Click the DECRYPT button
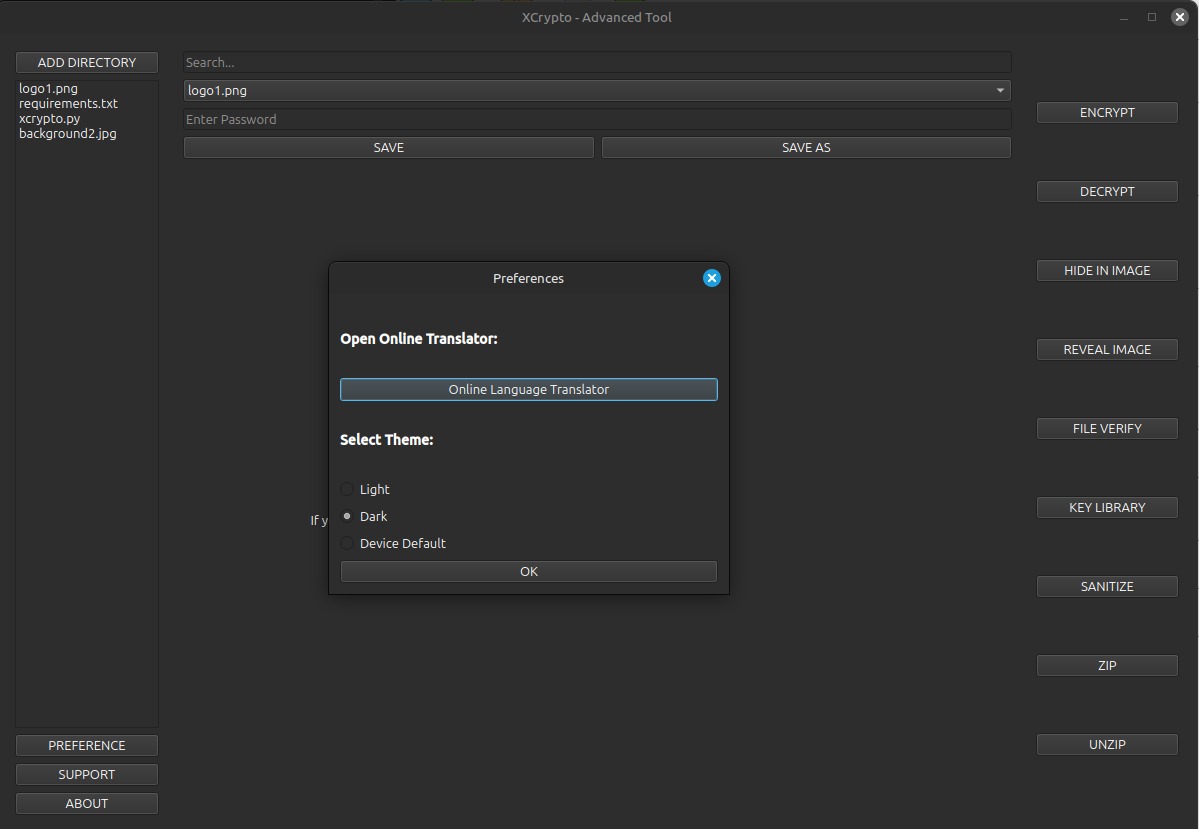Screen dimensions: 1199x829 (1106, 191)
